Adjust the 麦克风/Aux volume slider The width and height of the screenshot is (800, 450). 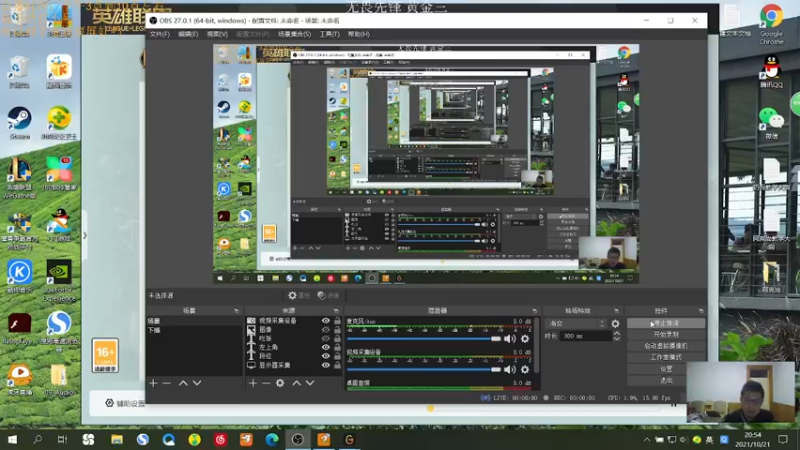pyautogui.click(x=424, y=339)
